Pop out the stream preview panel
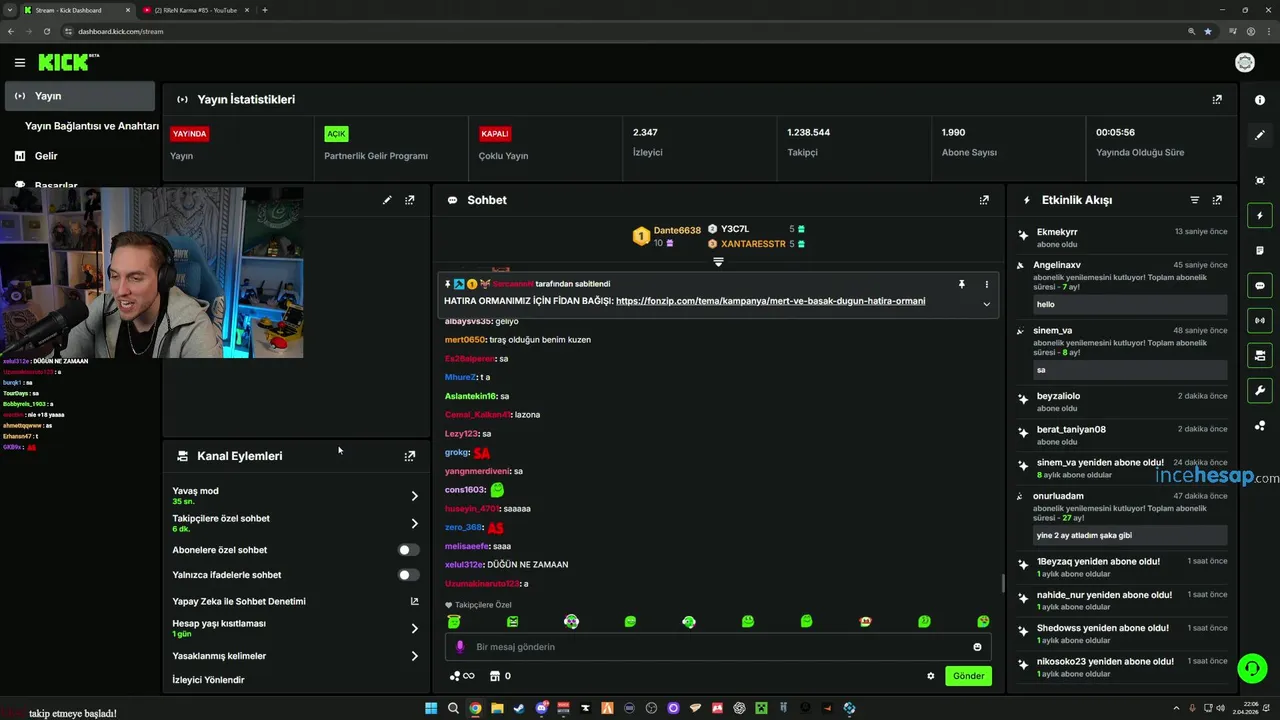The height and width of the screenshot is (720, 1280). tap(409, 200)
